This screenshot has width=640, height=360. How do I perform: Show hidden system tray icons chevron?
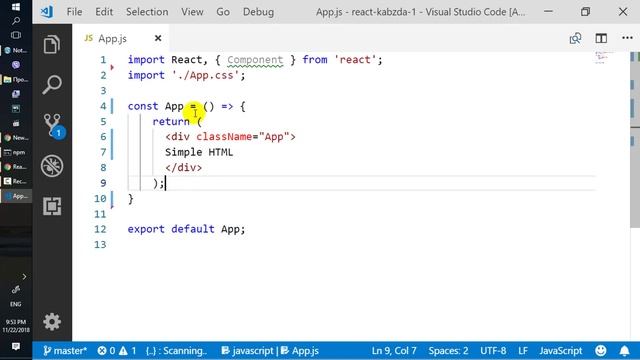(24, 277)
